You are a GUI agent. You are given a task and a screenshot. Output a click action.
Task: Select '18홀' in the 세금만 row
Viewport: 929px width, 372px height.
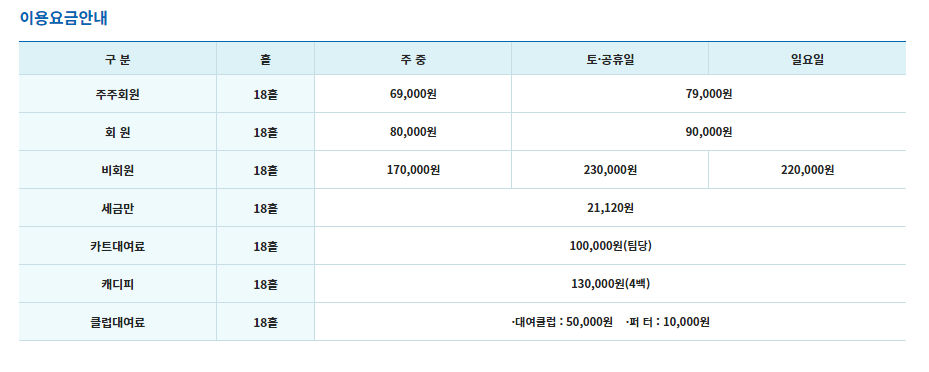[265, 208]
